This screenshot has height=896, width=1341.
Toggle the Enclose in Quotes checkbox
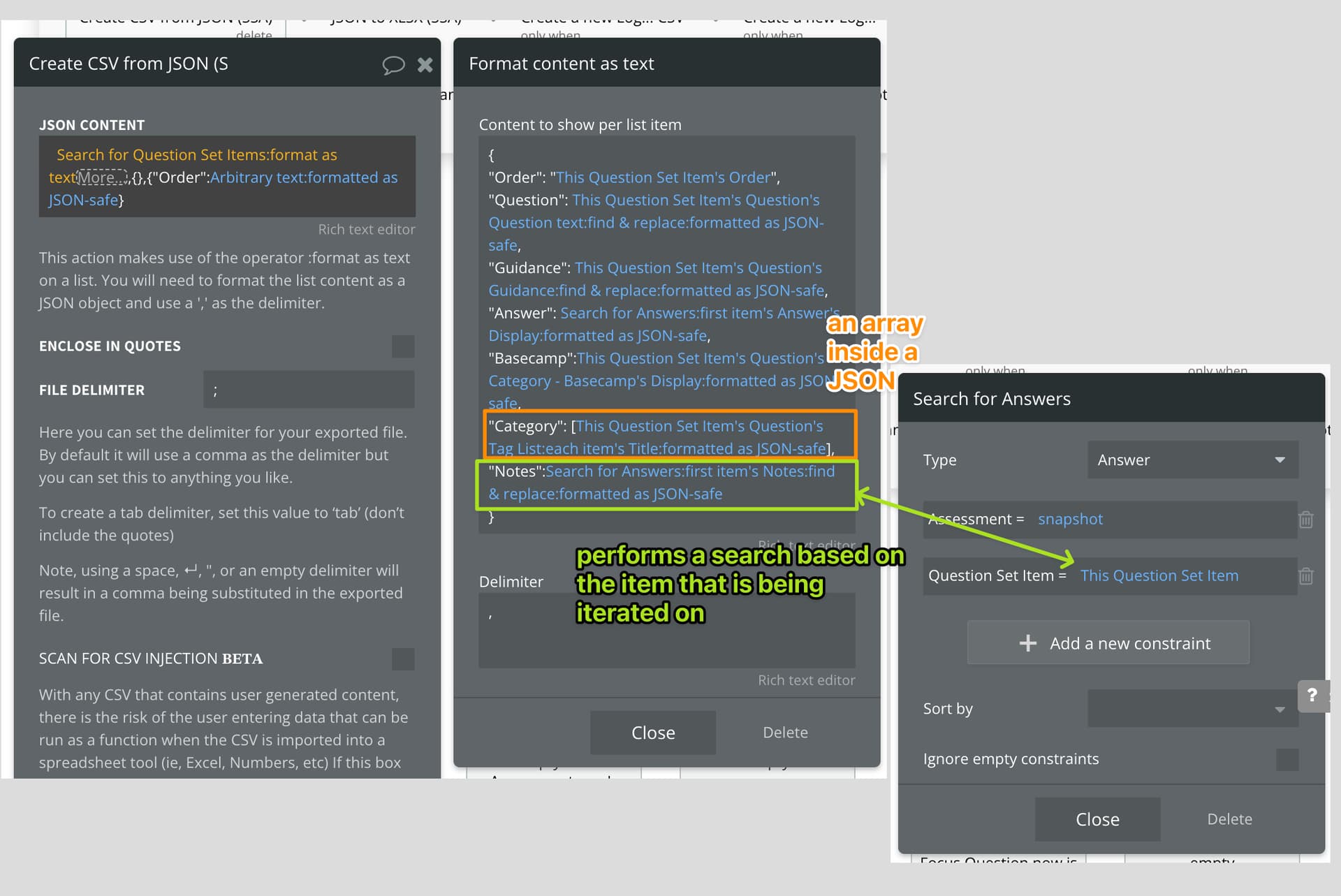(403, 346)
